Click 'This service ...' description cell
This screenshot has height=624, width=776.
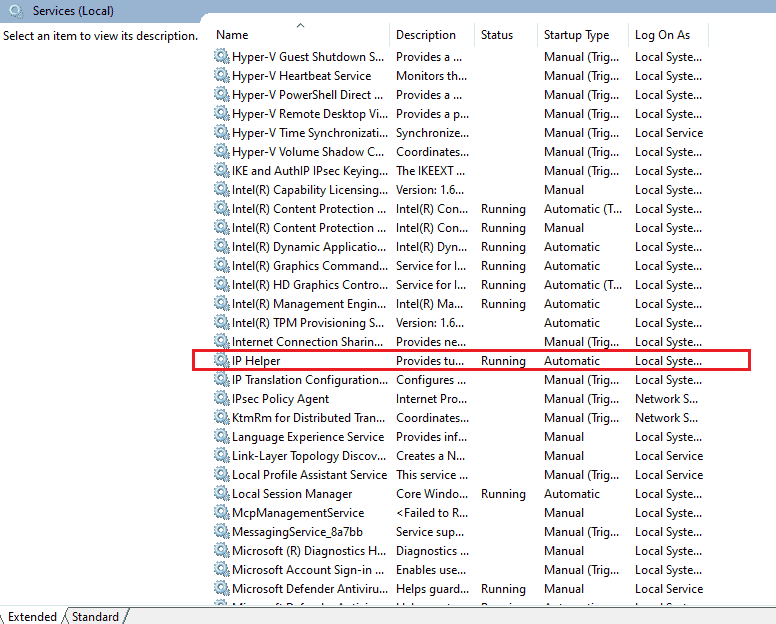tap(432, 475)
